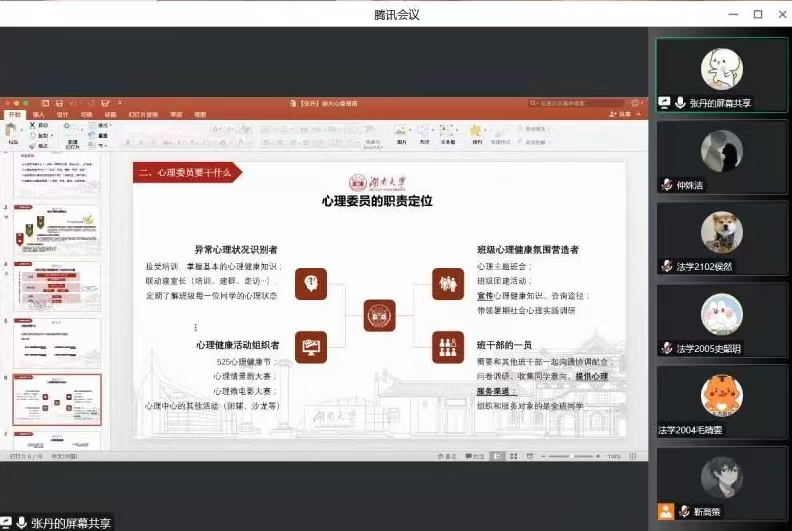The image size is (792, 531).
Task: Click the muted mic icon beside 法学2005史韶玥
Action: 667,348
